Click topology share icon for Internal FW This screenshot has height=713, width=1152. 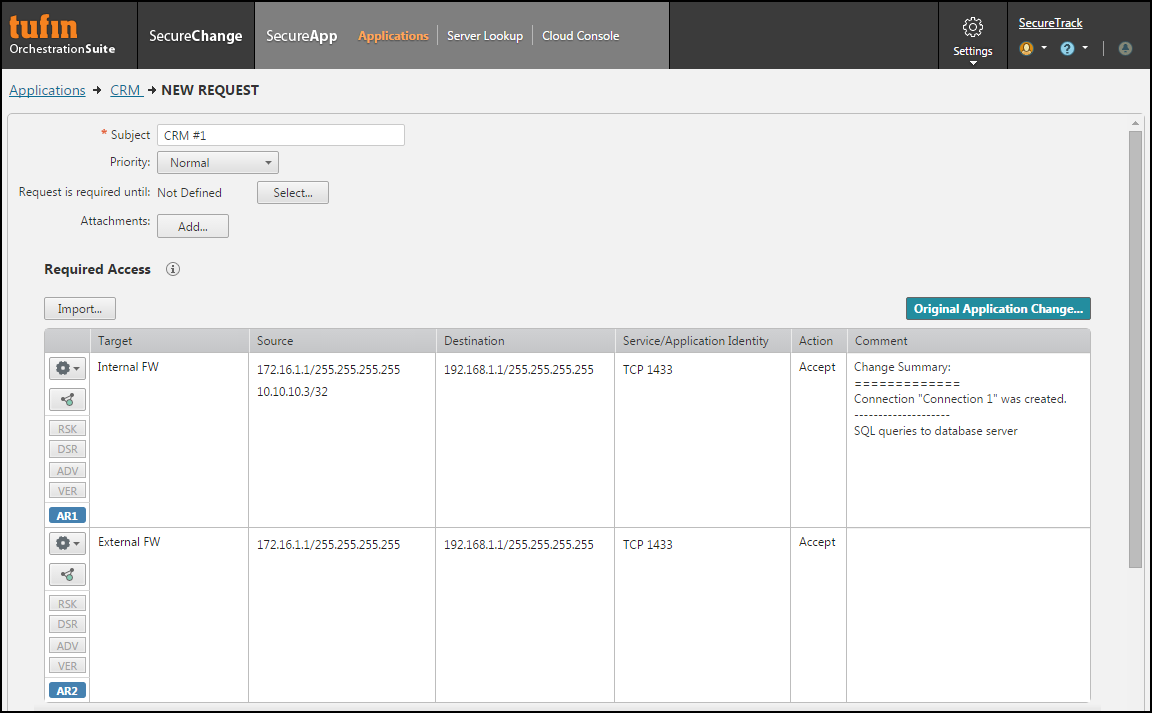coord(67,400)
